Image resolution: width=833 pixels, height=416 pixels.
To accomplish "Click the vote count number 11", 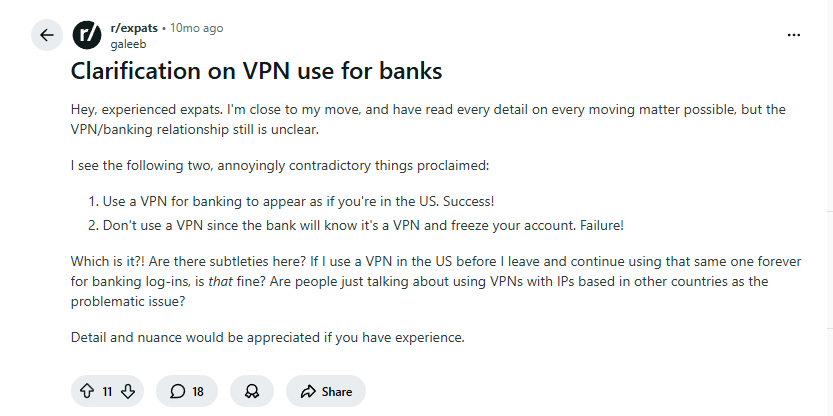I will click(x=107, y=391).
